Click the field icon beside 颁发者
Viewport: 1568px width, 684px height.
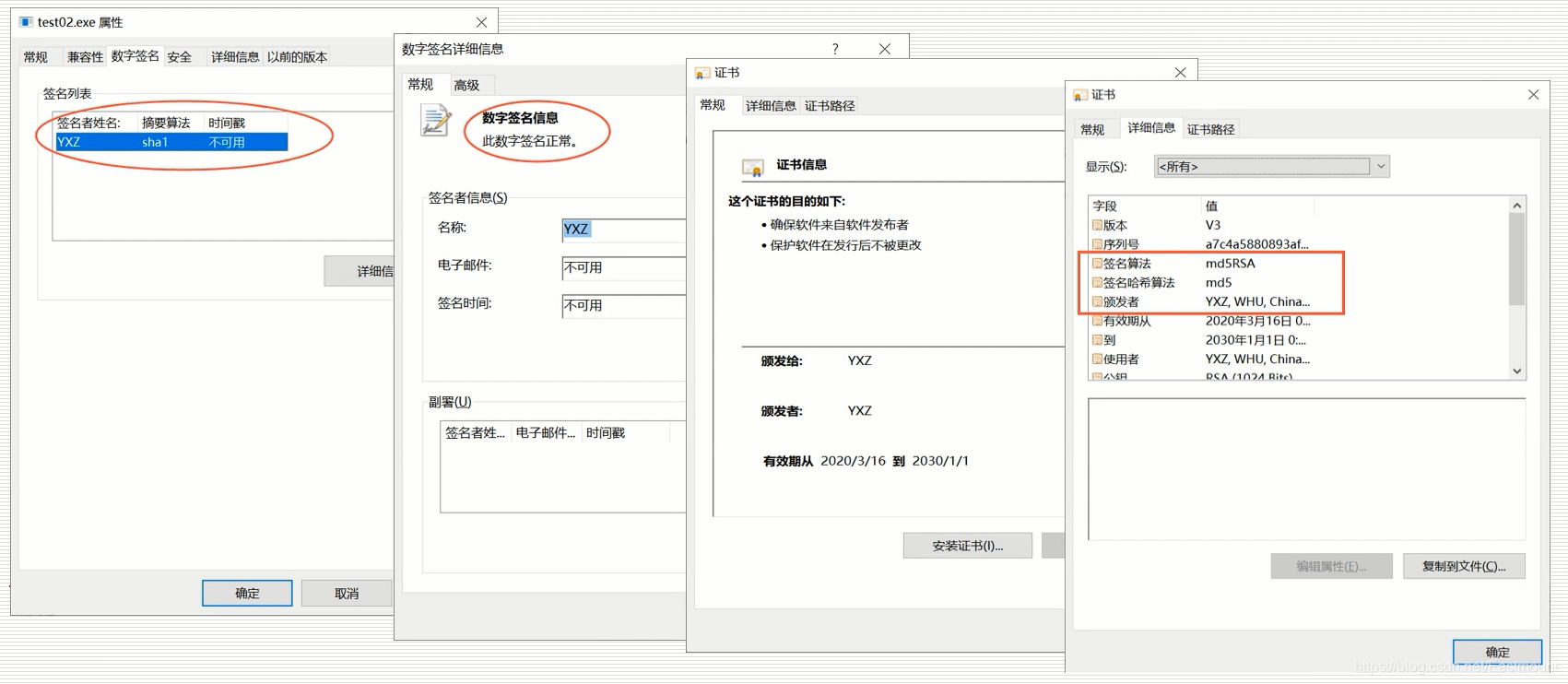1097,301
